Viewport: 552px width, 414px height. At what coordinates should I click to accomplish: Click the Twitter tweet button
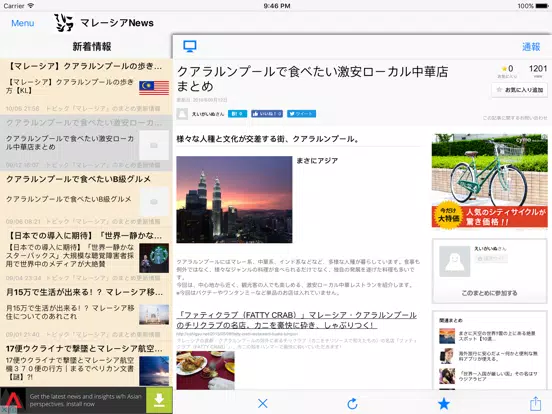click(x=301, y=114)
